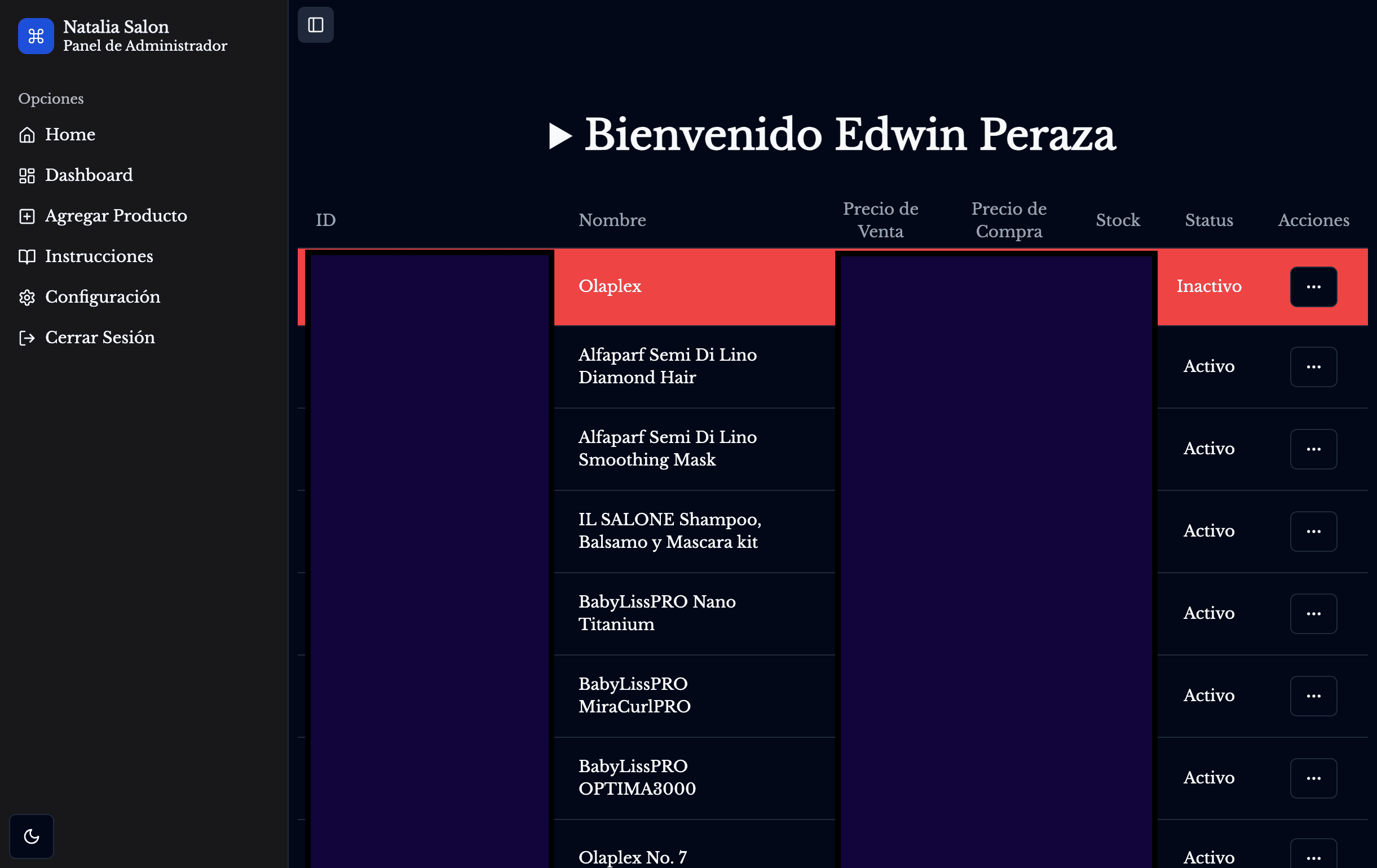Click the Natalia Salon logo icon
1377x868 pixels.
click(x=36, y=36)
